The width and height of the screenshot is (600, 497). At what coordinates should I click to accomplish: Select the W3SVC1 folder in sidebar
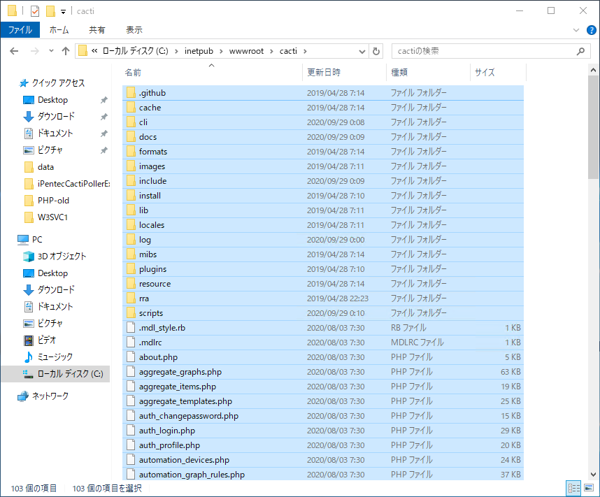pos(52,217)
